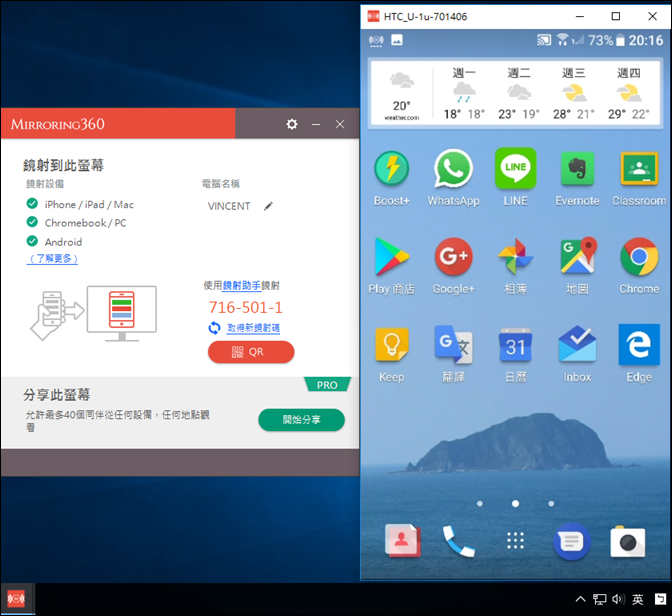Tap the Phone dialer dock icon
Viewport: 672px width, 616px height.
pos(458,541)
